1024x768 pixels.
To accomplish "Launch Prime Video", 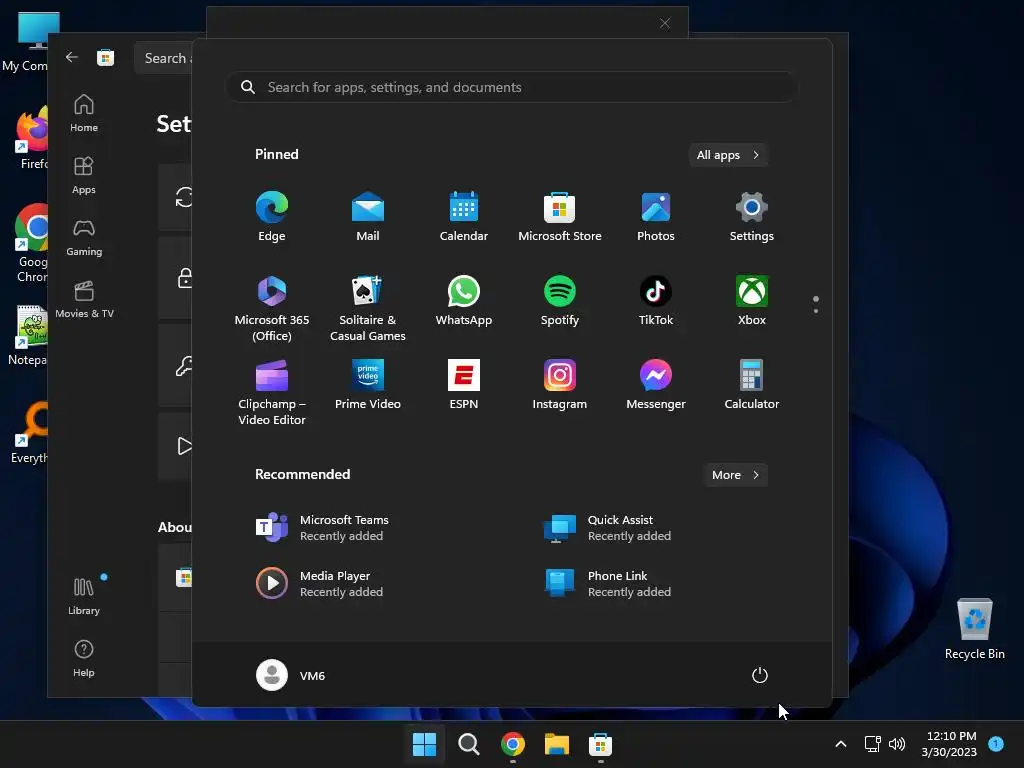I will click(x=368, y=385).
